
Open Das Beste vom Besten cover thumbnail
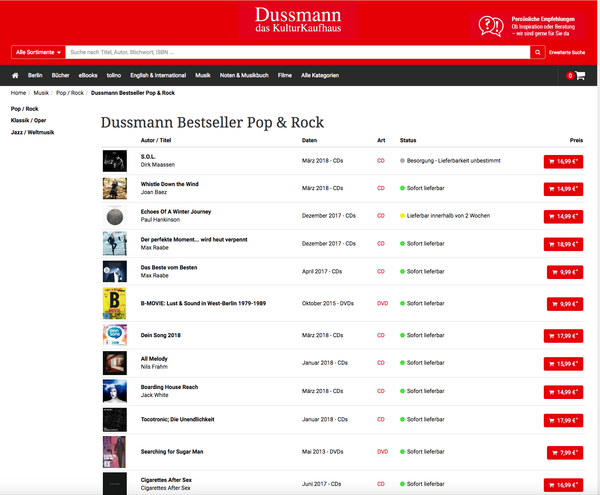[114, 272]
